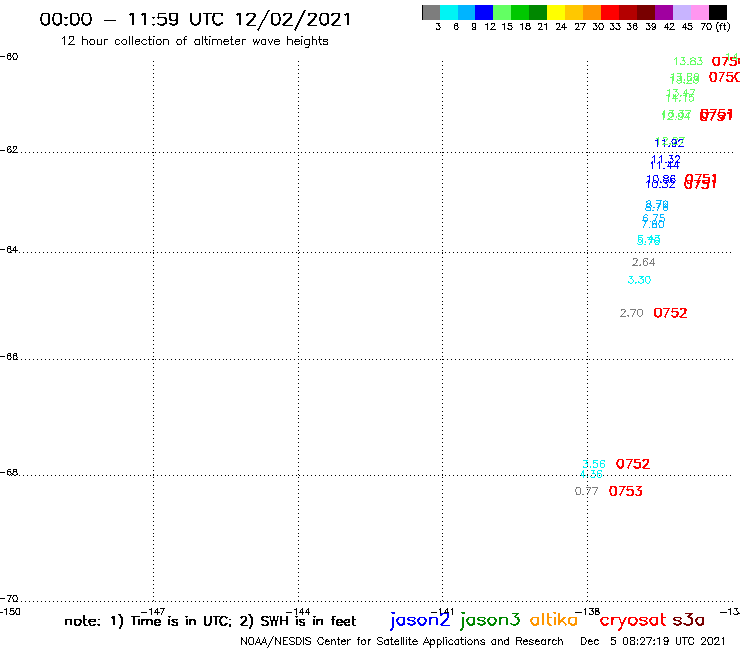The height and width of the screenshot is (650, 740).
Task: Pick the lavender legend swatch
Action: tap(681, 12)
